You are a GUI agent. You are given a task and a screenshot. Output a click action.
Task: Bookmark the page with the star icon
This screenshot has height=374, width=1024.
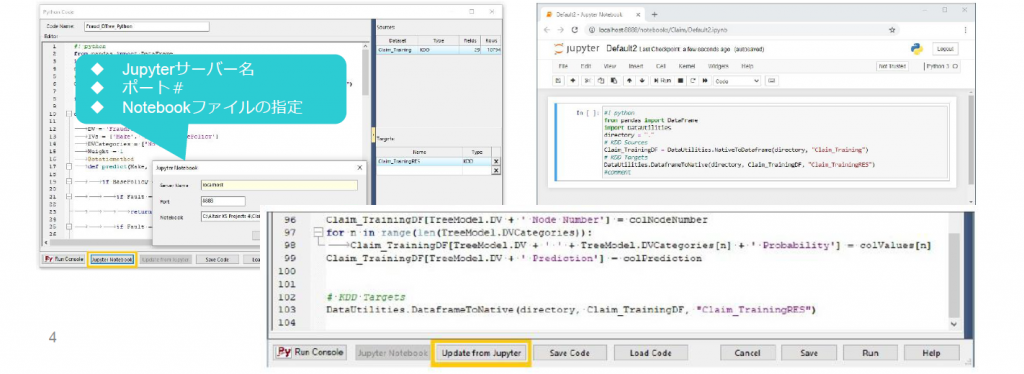pyautogui.click(x=892, y=30)
